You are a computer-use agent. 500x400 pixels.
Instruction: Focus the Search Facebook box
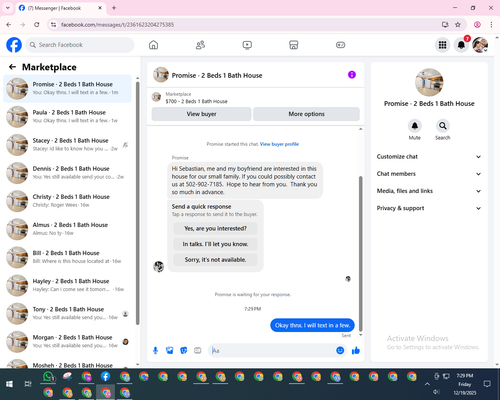coord(80,45)
